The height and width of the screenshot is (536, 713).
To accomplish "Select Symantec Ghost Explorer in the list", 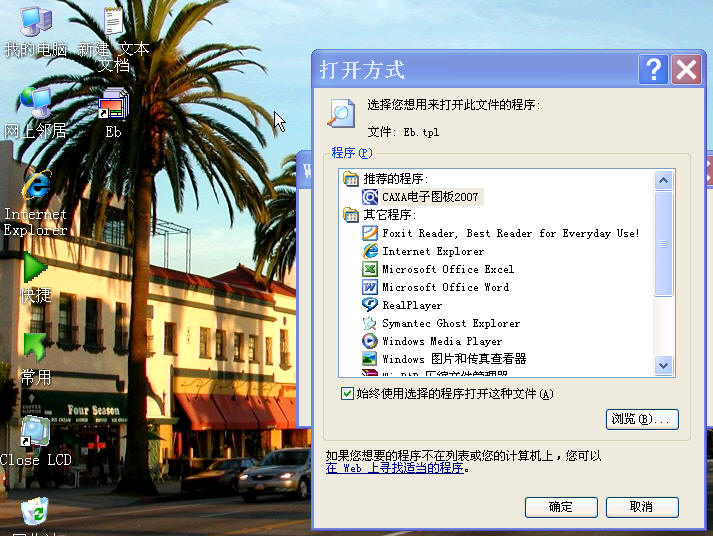I will pos(451,323).
